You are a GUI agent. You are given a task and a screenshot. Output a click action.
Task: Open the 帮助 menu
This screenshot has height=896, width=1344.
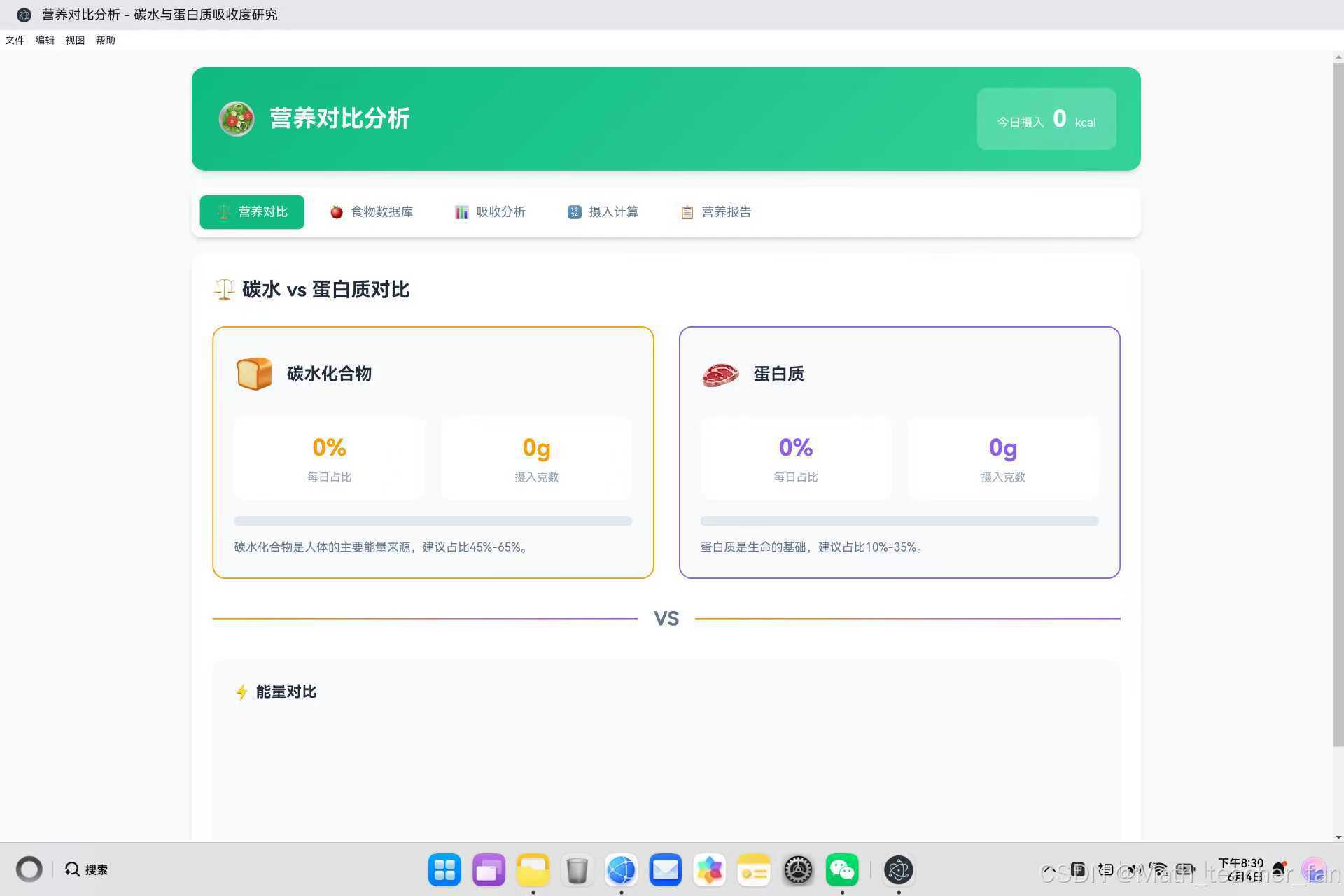click(x=106, y=40)
